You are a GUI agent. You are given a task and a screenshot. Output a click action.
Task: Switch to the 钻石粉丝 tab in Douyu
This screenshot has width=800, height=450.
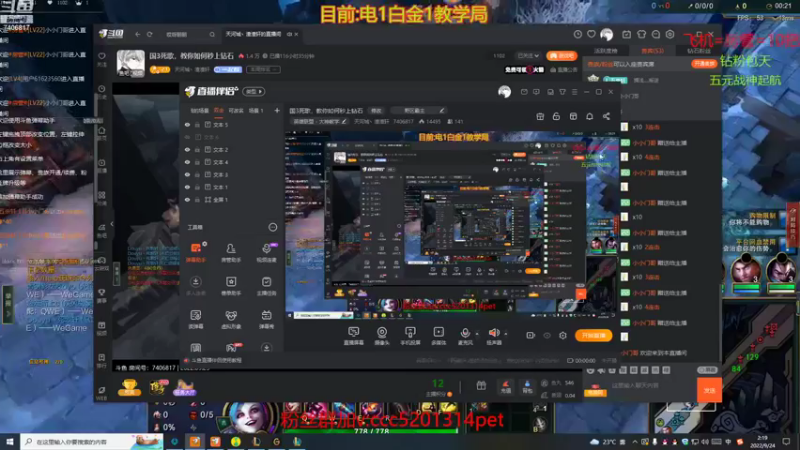698,51
